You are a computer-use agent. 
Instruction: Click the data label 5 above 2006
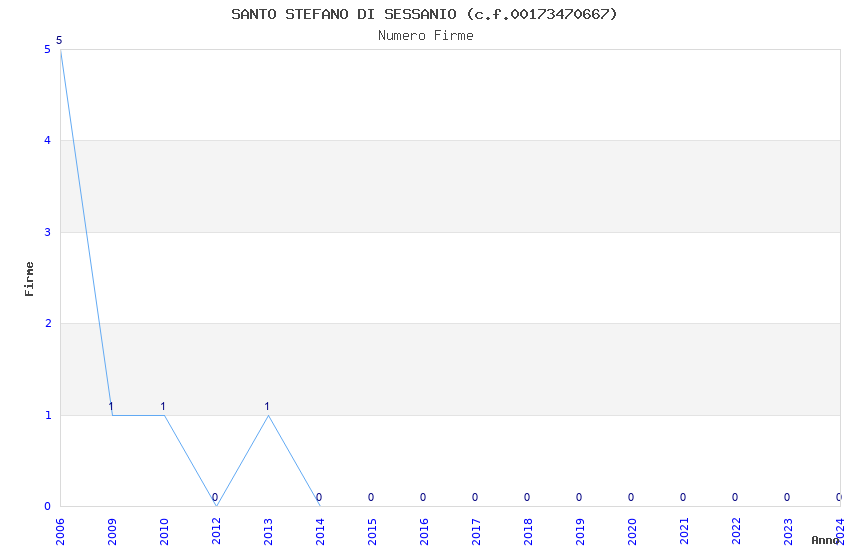(59, 40)
